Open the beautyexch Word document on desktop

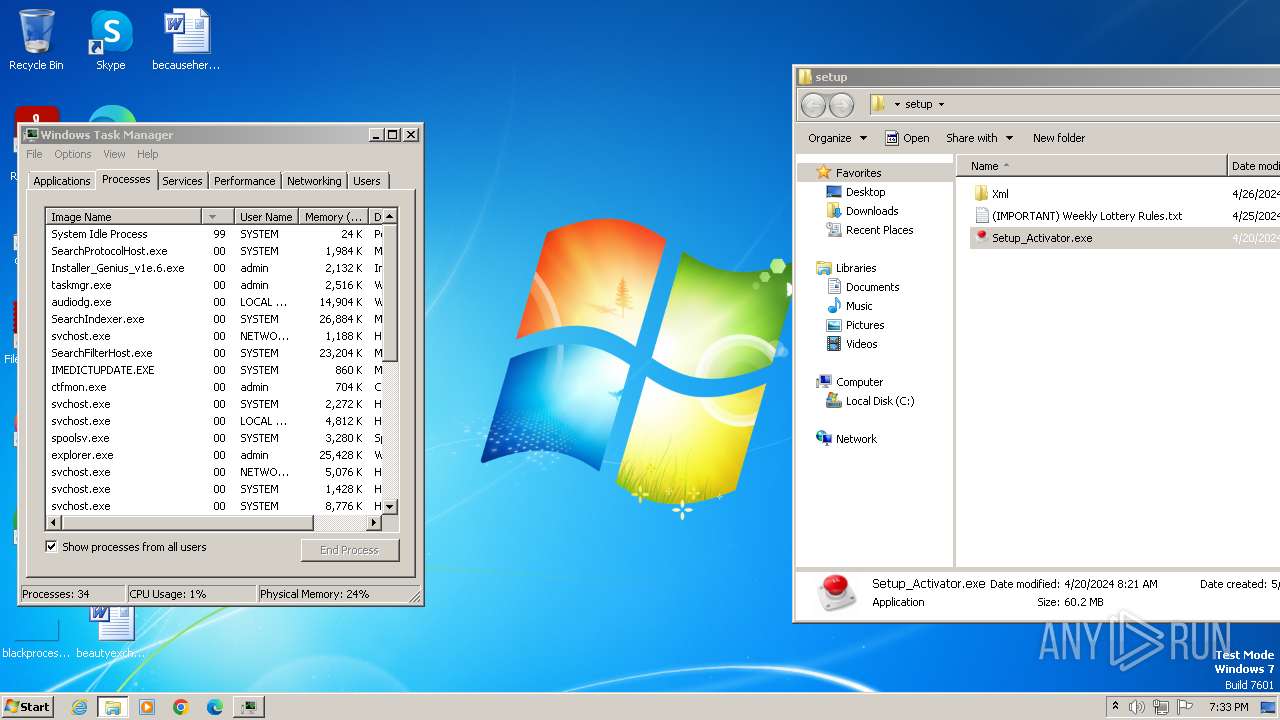(110, 633)
